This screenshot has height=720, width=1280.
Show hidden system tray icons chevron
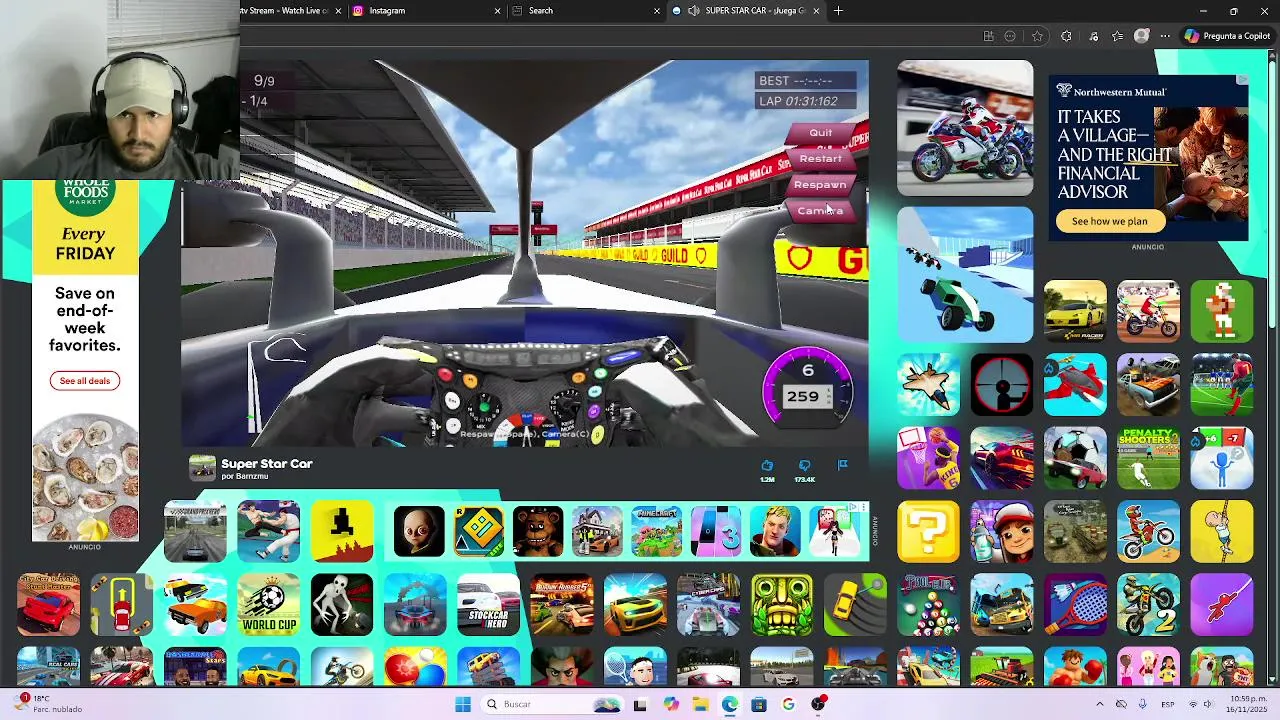1099,704
